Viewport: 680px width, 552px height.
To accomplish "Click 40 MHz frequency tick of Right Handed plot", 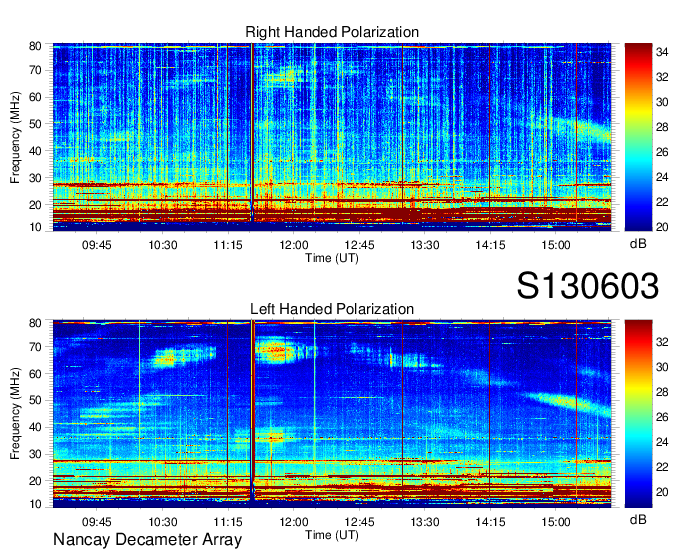I will pos(35,151).
